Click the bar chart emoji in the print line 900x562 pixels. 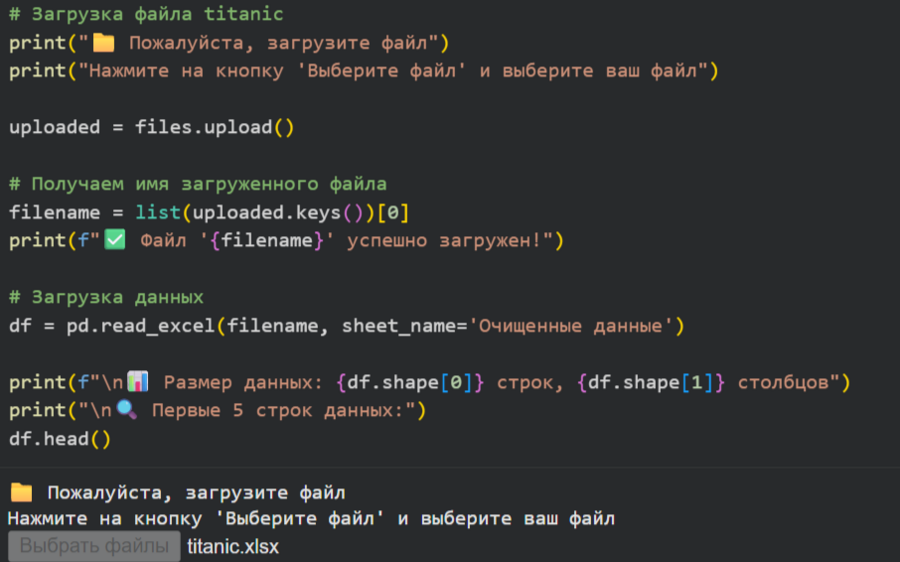[x=138, y=381]
